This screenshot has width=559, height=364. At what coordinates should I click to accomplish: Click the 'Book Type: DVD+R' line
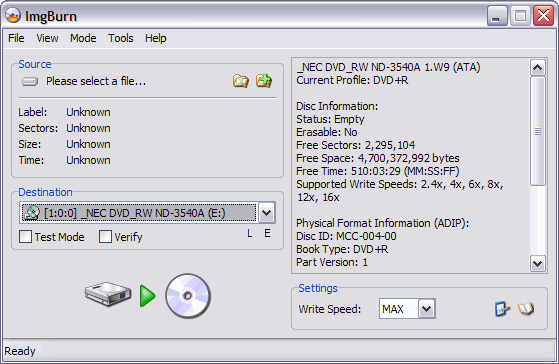[x=342, y=249]
